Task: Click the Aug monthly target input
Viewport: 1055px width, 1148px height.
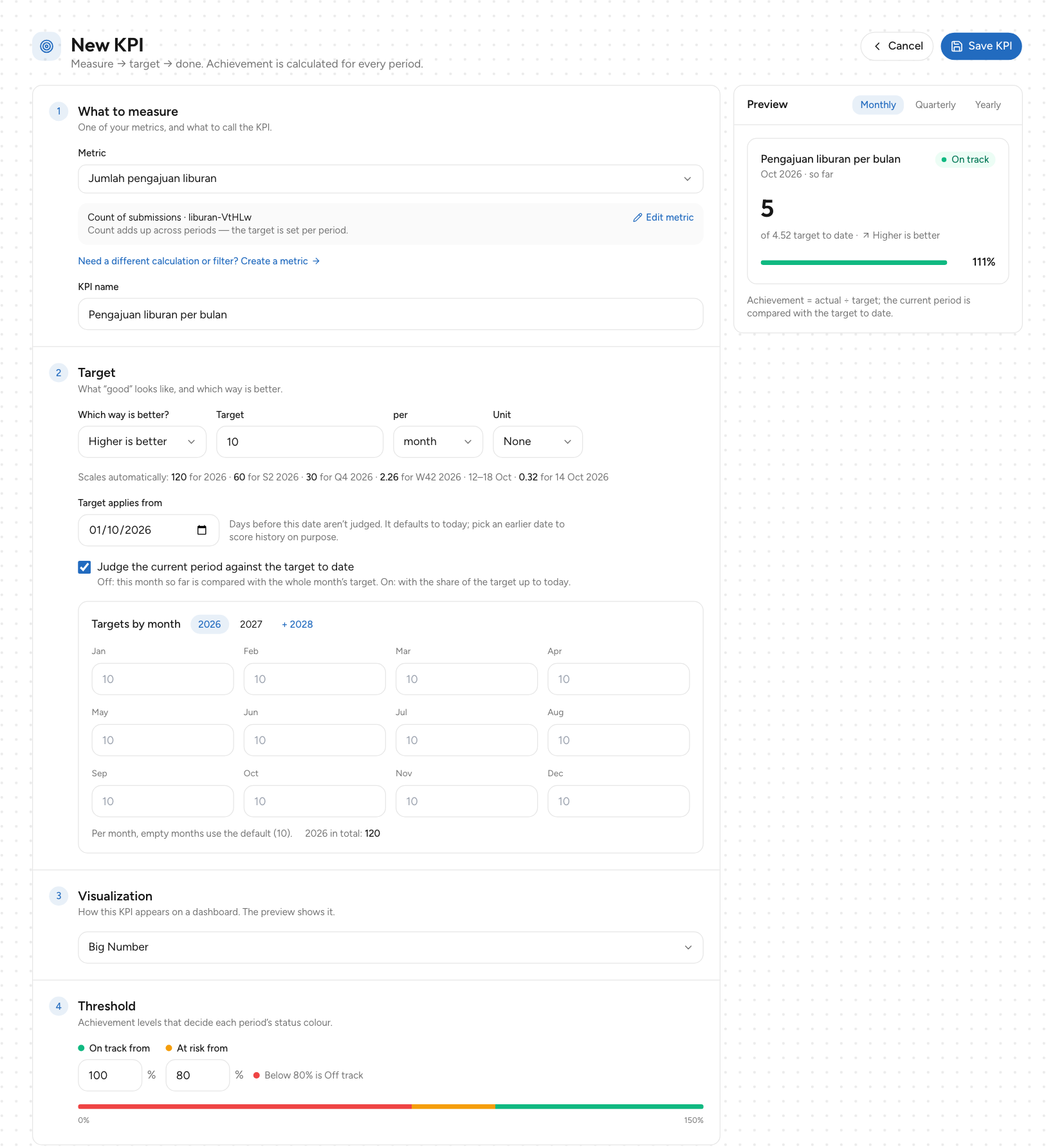Action: [618, 740]
